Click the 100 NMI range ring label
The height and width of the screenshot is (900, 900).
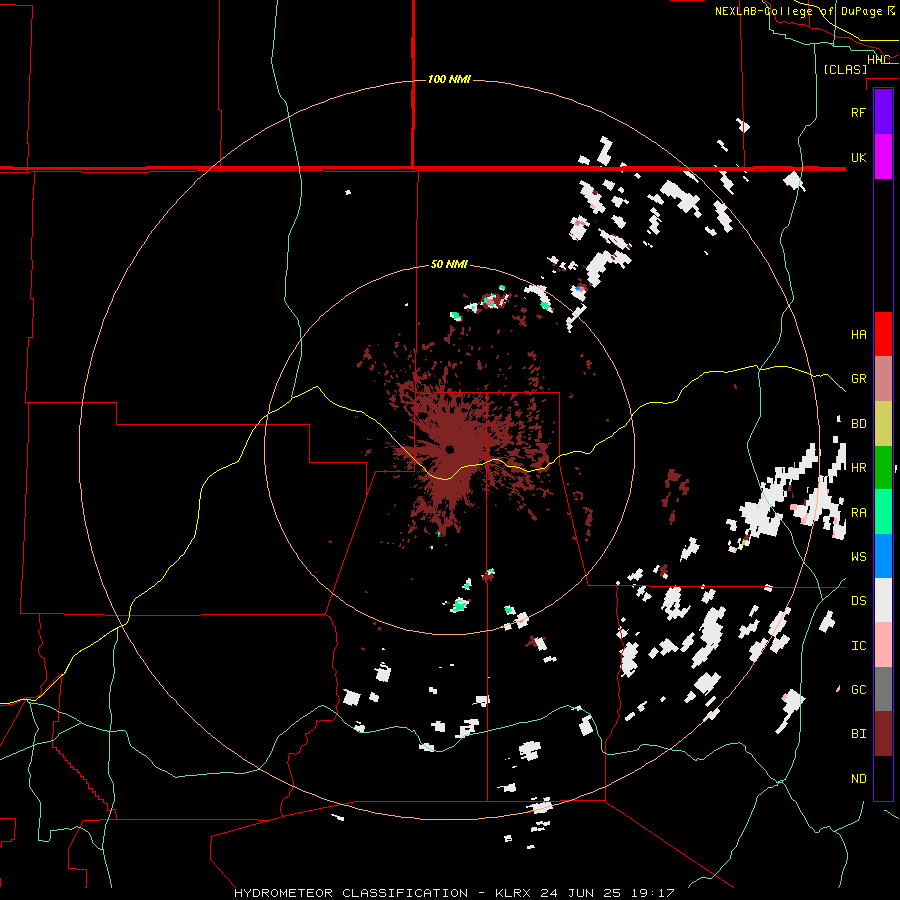[449, 79]
